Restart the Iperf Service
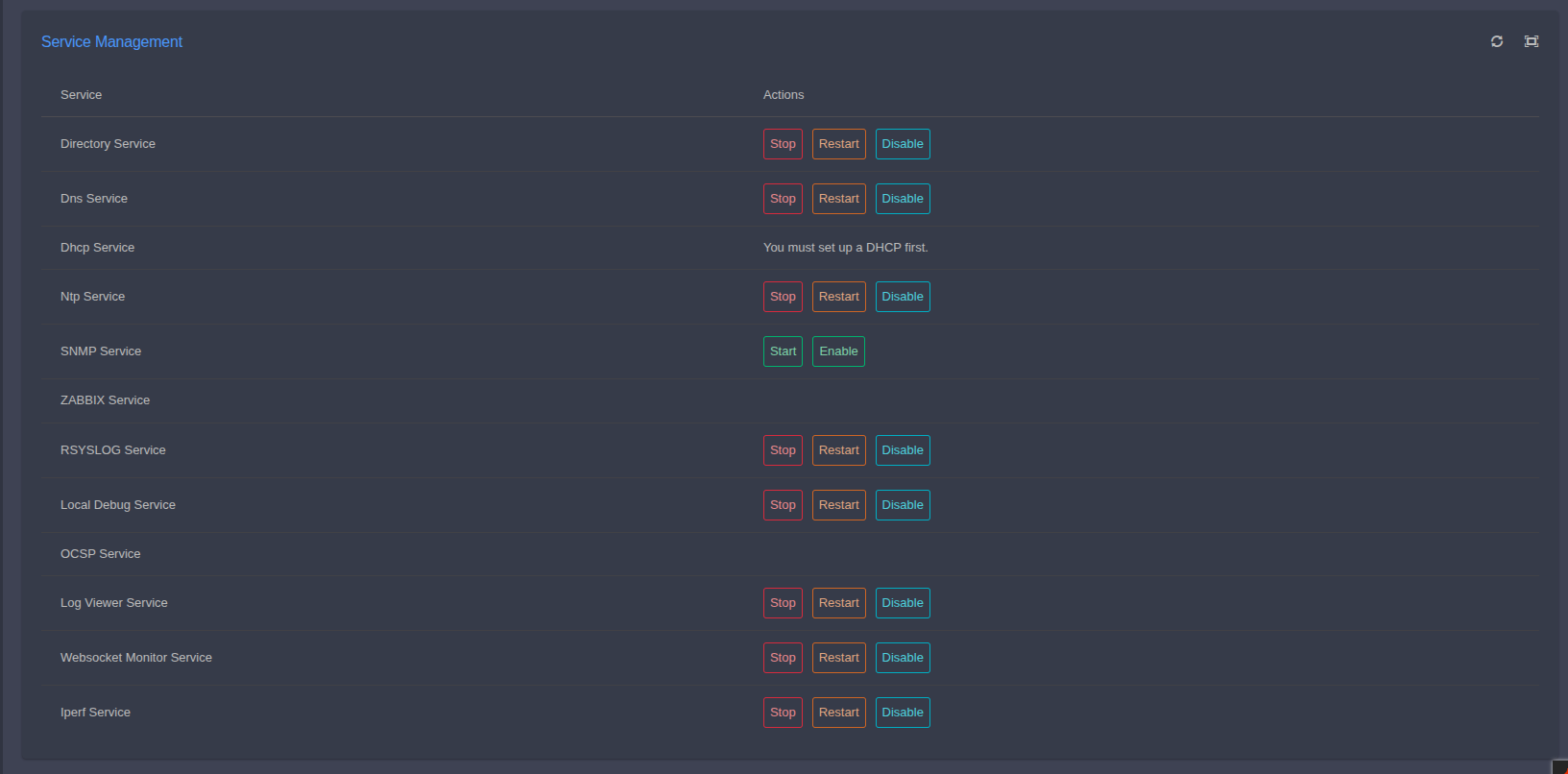1568x774 pixels. coord(838,713)
